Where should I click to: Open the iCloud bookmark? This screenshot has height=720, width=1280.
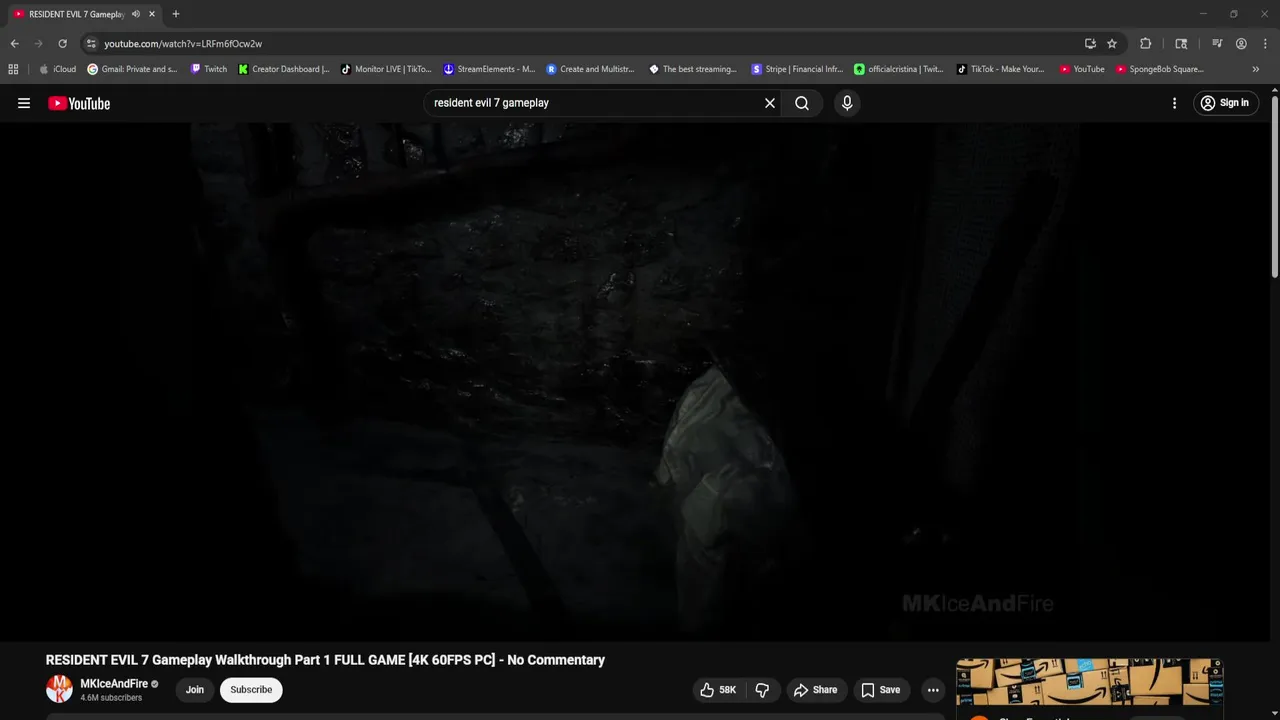pos(58,69)
